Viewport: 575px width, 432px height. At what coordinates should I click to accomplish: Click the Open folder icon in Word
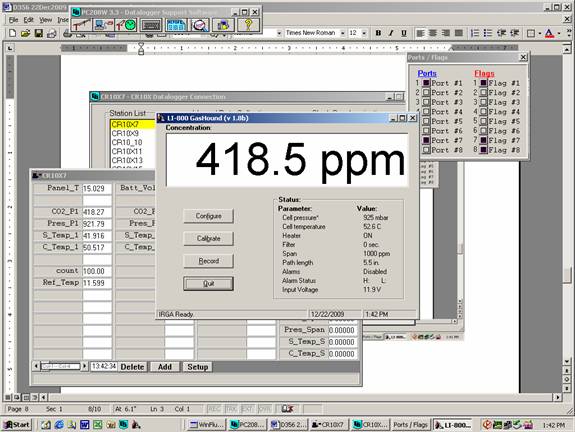(x=25, y=34)
